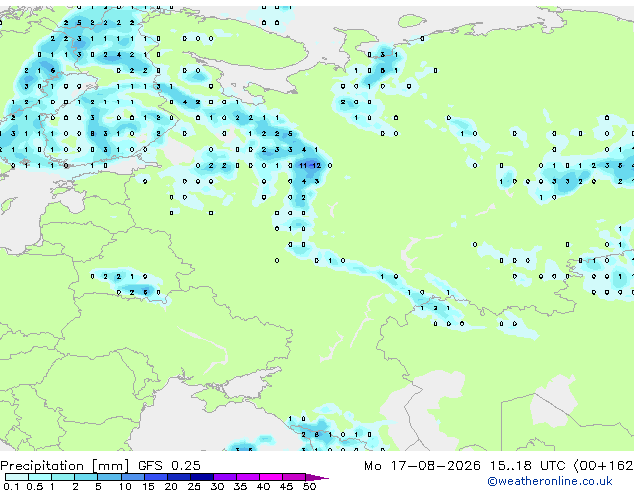Click the dark navy swatch between 25 and 30
This screenshot has width=634, height=490.
(x=201, y=477)
